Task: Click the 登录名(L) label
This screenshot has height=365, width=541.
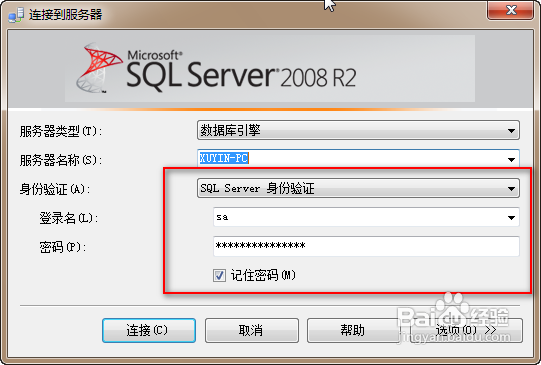Action: (x=69, y=218)
